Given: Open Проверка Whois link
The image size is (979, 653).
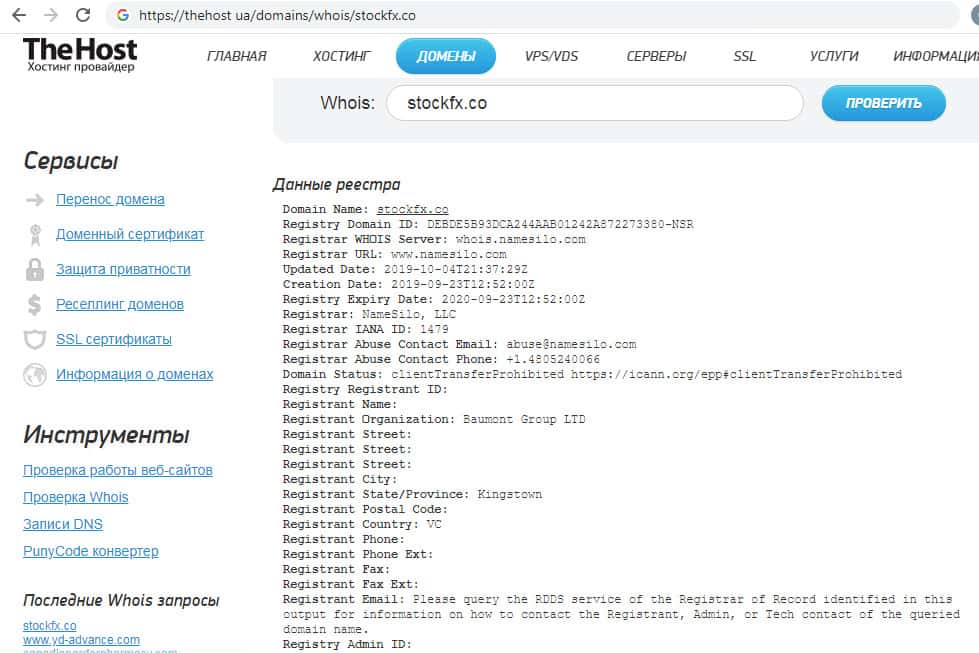Looking at the screenshot, I should 76,498.
